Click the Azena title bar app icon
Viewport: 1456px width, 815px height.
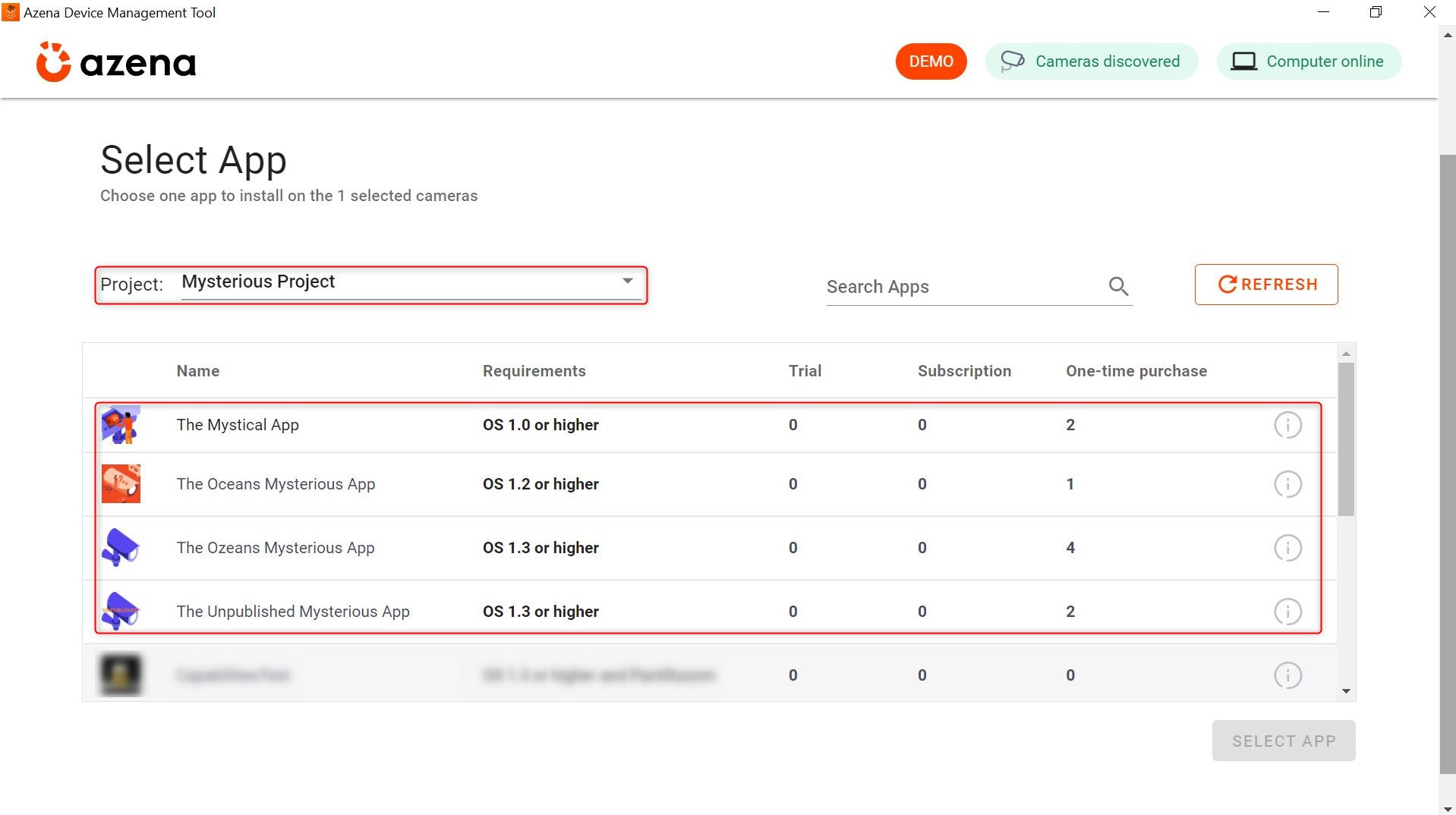[x=11, y=12]
